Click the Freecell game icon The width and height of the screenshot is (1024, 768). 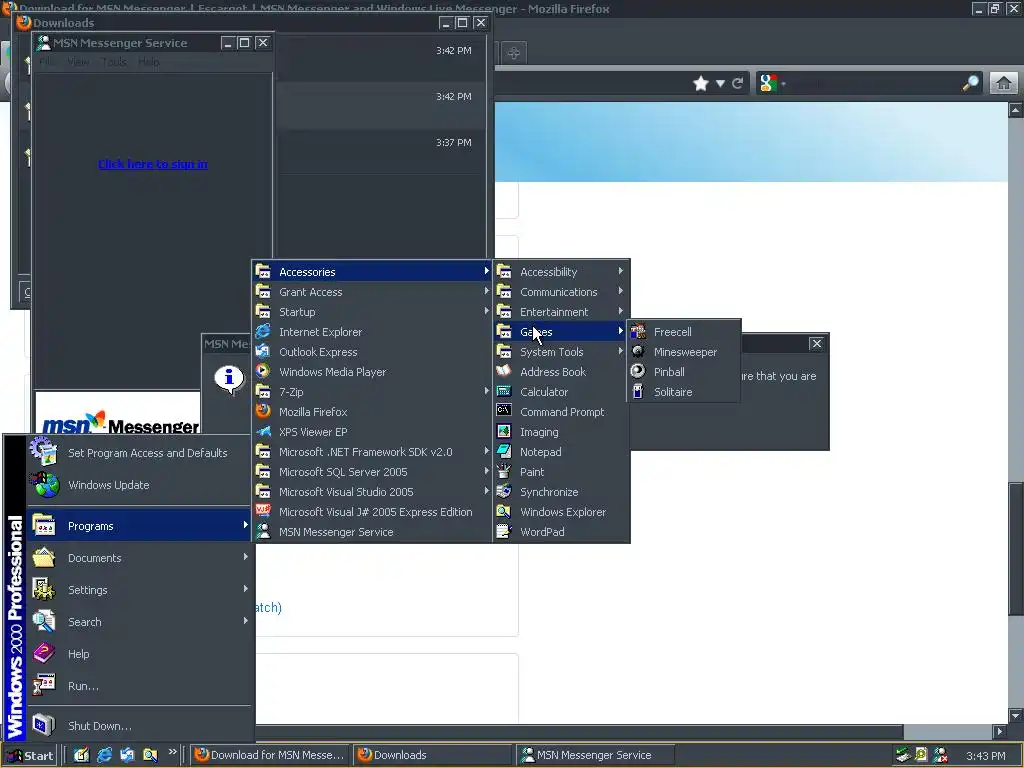pyautogui.click(x=638, y=332)
